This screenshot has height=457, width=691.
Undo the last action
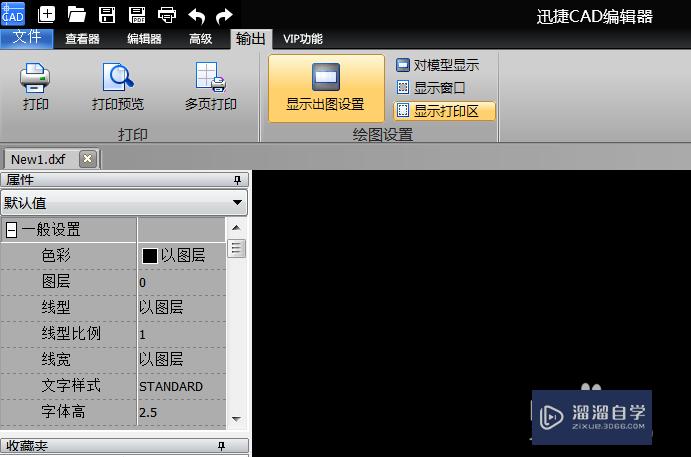tap(197, 17)
